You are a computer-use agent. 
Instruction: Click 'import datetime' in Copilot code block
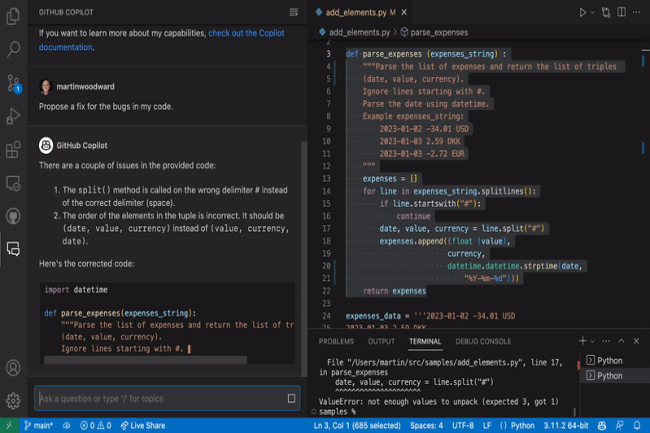point(76,290)
